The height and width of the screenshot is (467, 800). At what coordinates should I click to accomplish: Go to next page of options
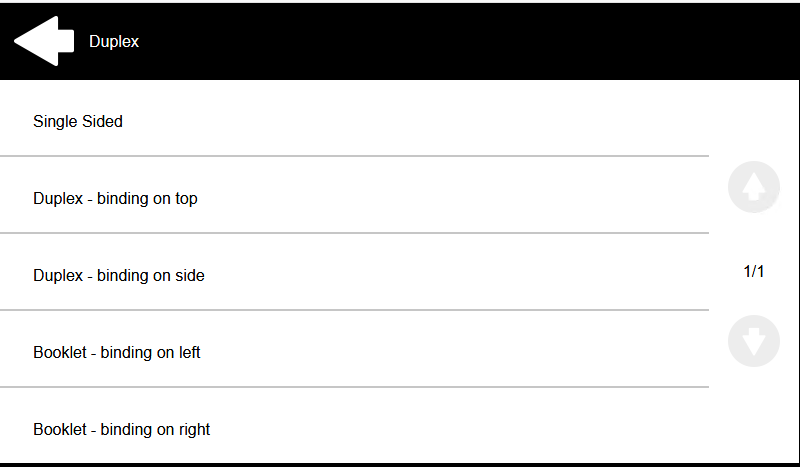tap(754, 340)
